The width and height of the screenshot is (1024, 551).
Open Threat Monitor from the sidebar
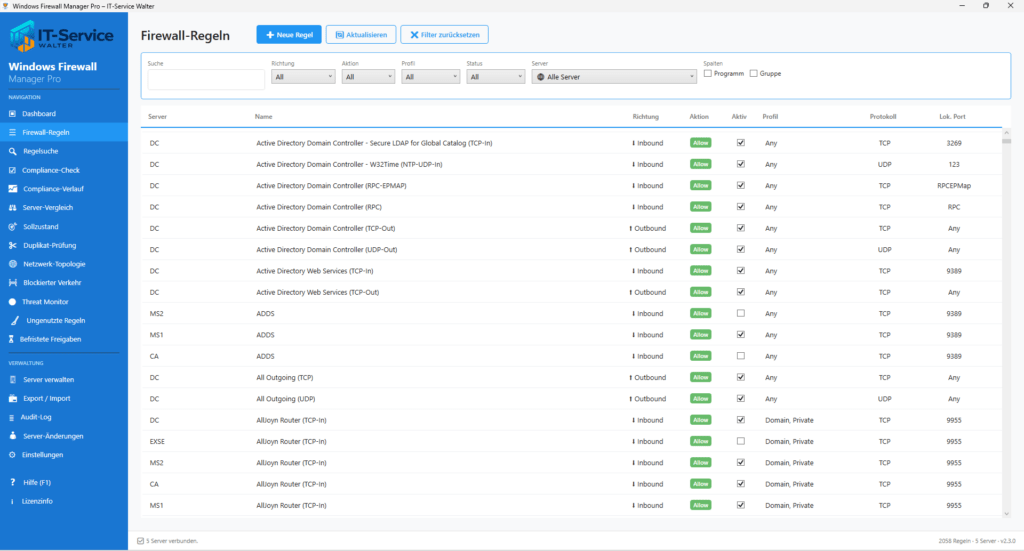(64, 302)
